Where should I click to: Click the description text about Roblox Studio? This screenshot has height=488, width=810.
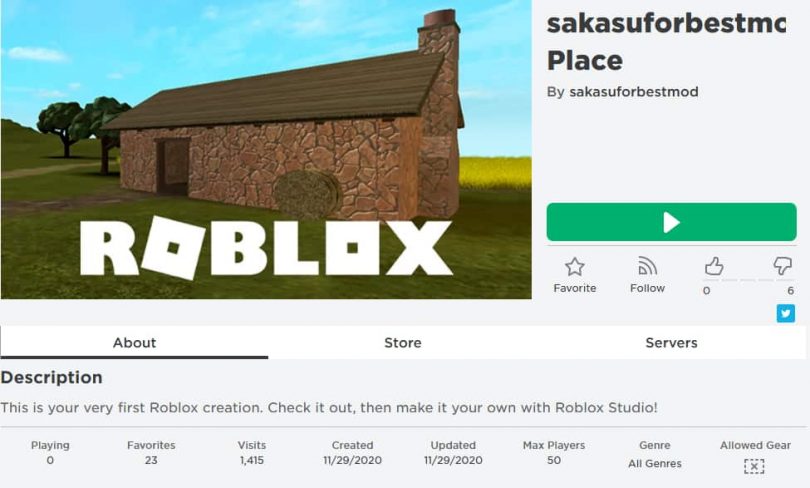point(329,408)
